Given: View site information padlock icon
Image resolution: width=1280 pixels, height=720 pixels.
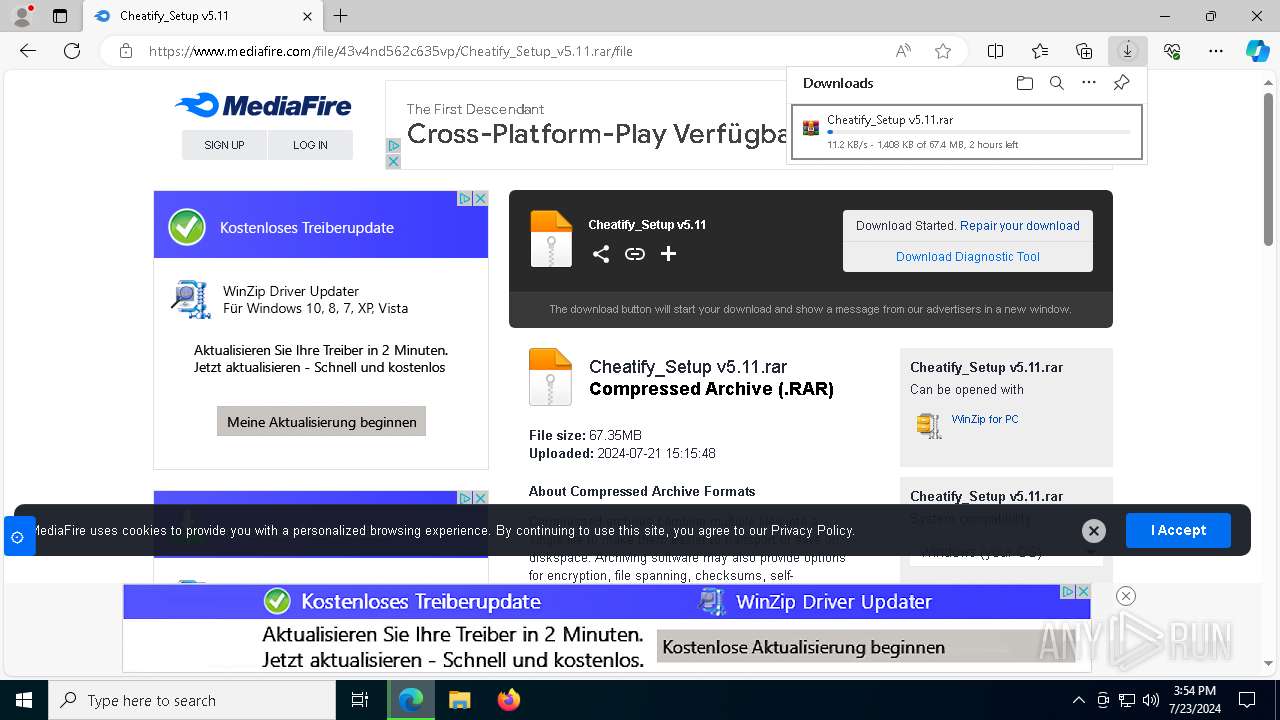Looking at the screenshot, I should (x=126, y=51).
